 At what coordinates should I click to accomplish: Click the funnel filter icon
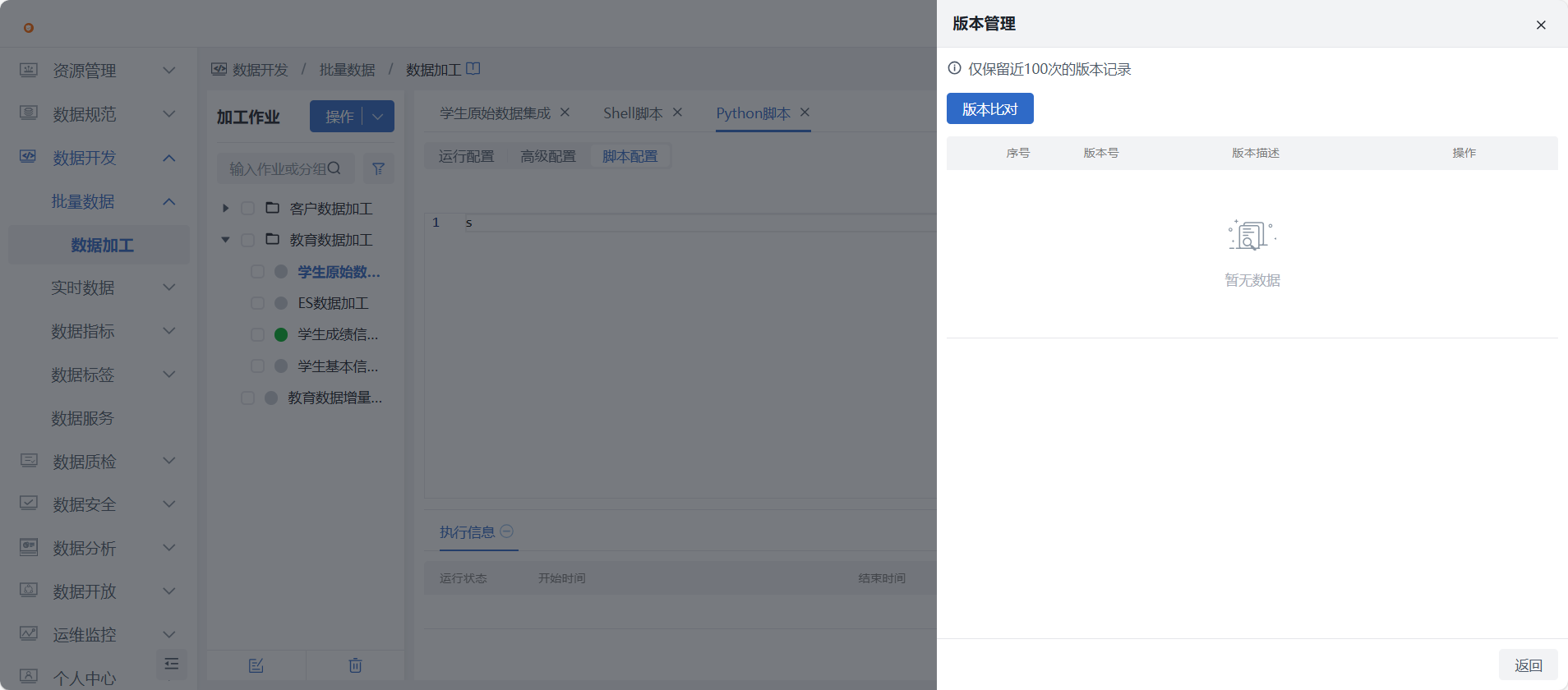coord(379,168)
